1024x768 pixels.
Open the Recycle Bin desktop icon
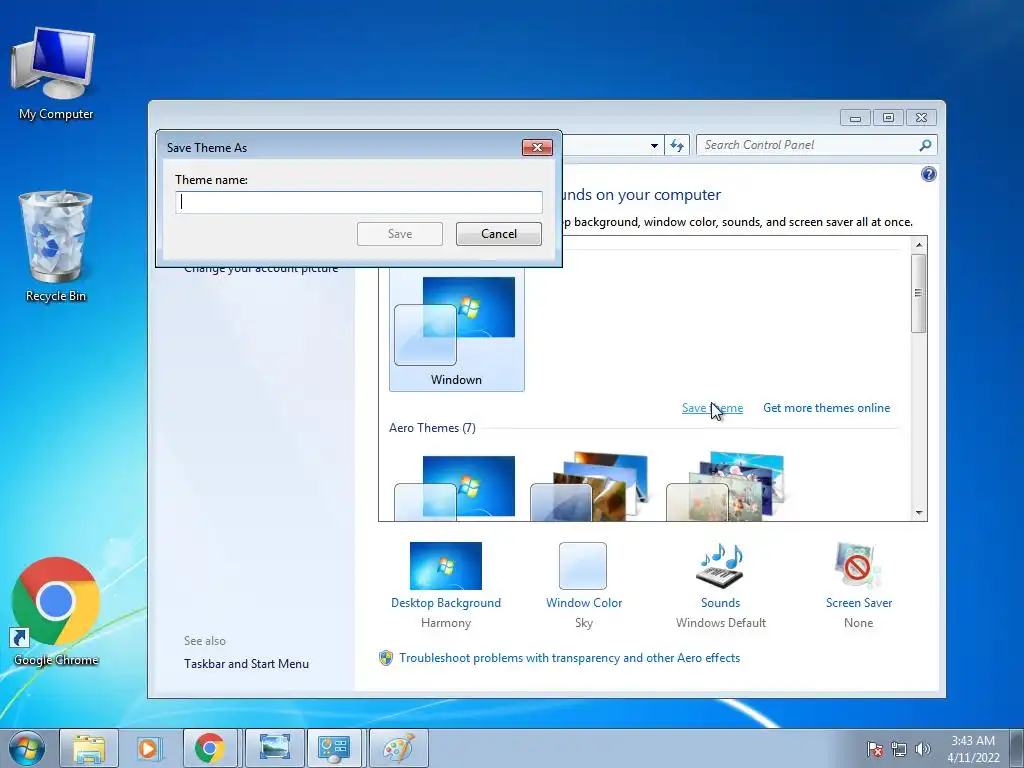[x=56, y=246]
